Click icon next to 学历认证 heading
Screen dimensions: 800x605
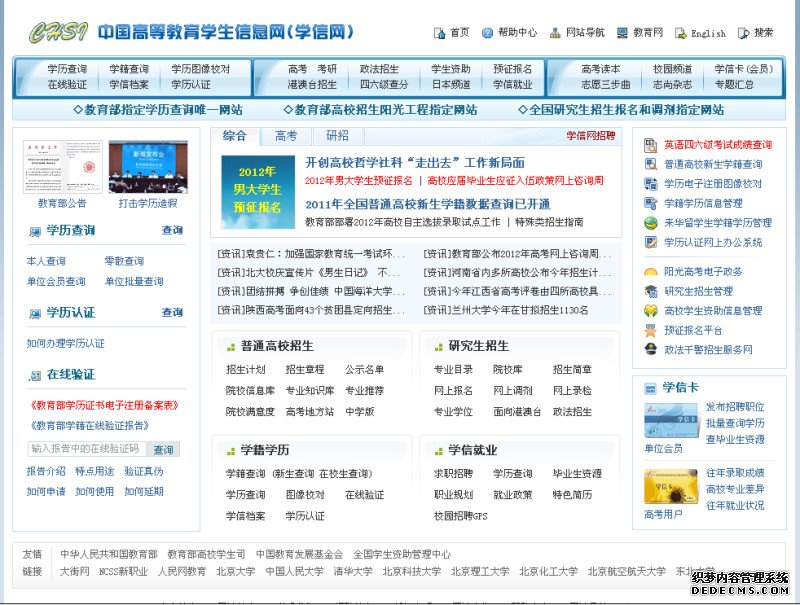click(35, 314)
